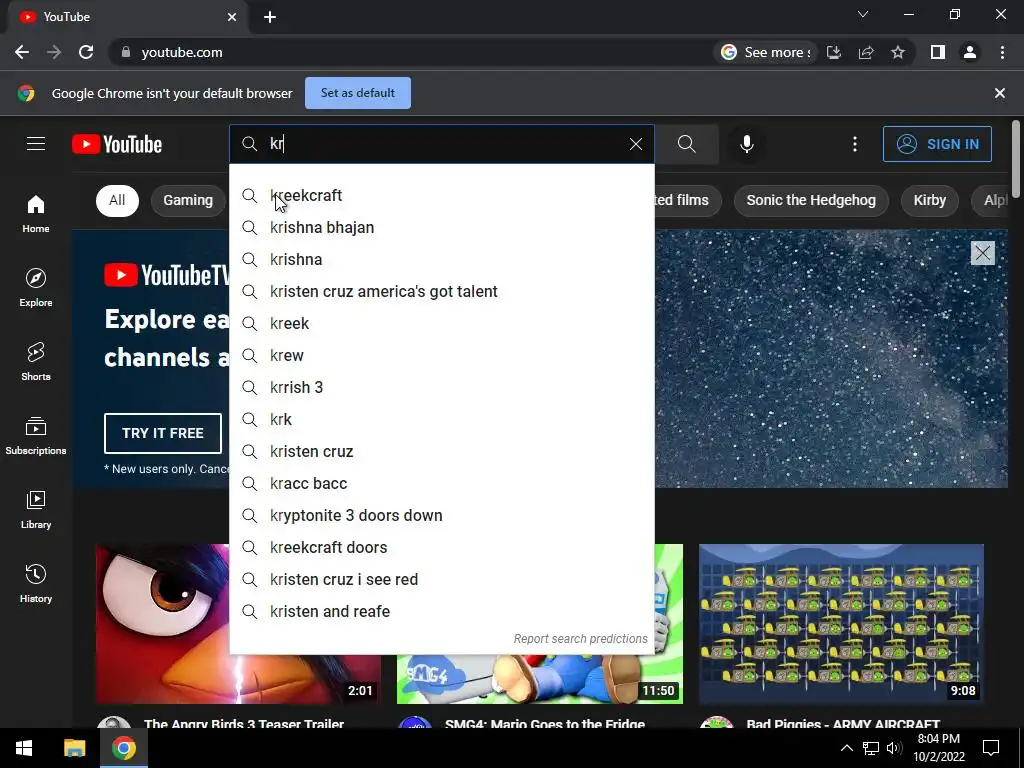
Task: Reload the page in Chrome
Action: tap(86, 52)
